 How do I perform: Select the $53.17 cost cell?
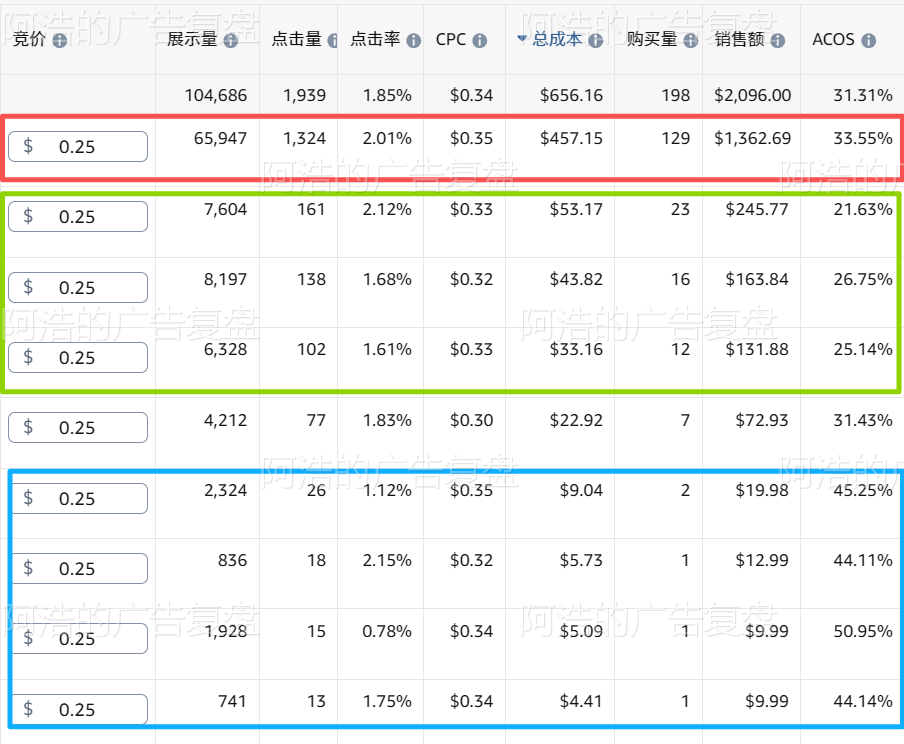(x=576, y=209)
